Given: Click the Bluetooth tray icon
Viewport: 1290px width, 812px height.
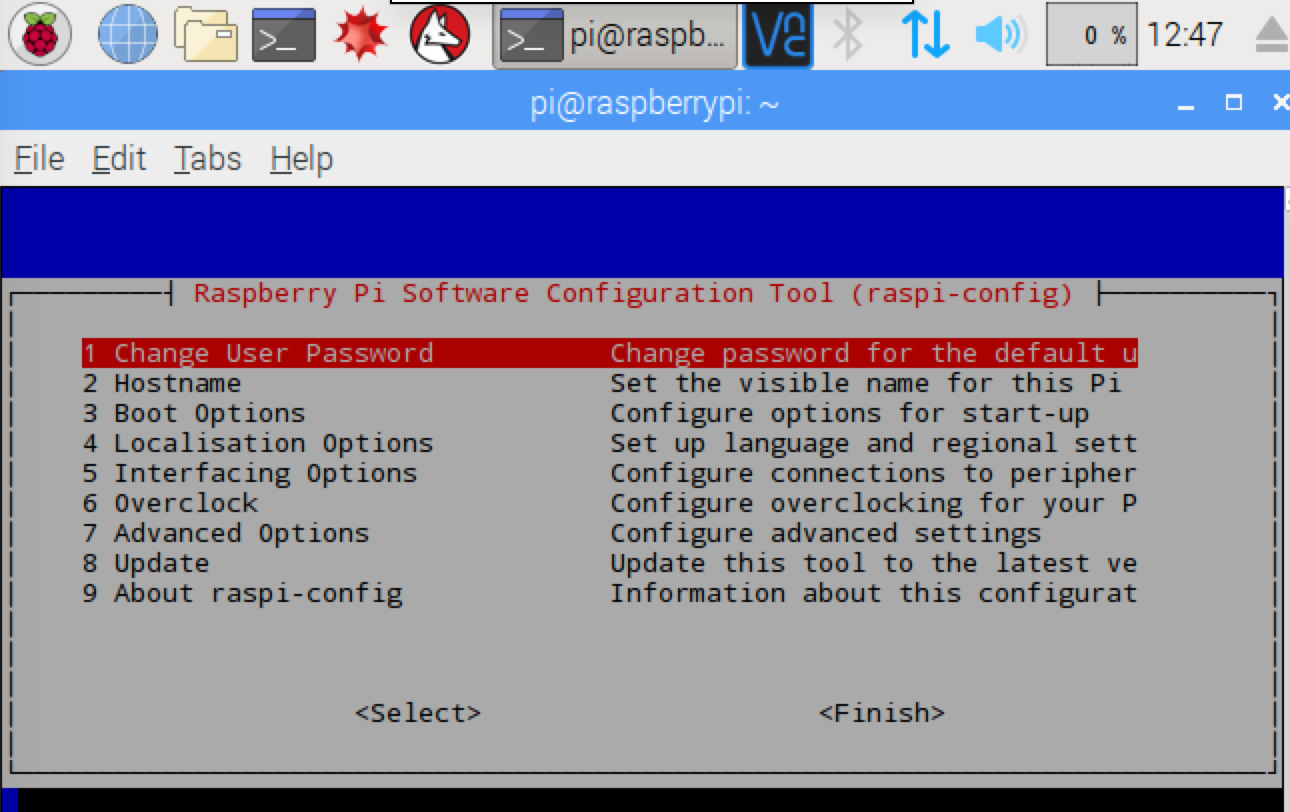Looking at the screenshot, I should click(848, 35).
